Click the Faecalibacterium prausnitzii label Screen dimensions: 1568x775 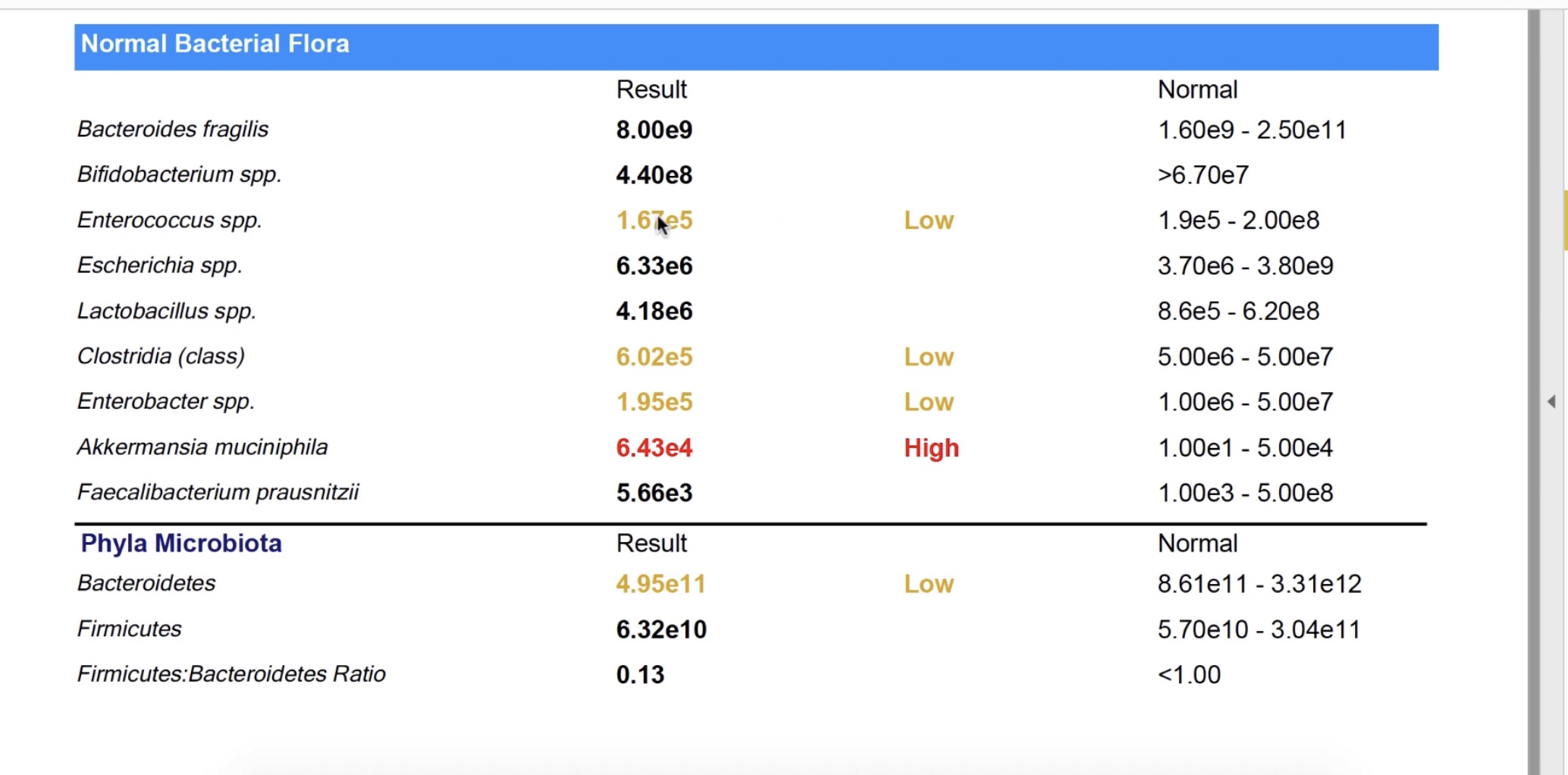click(x=218, y=492)
